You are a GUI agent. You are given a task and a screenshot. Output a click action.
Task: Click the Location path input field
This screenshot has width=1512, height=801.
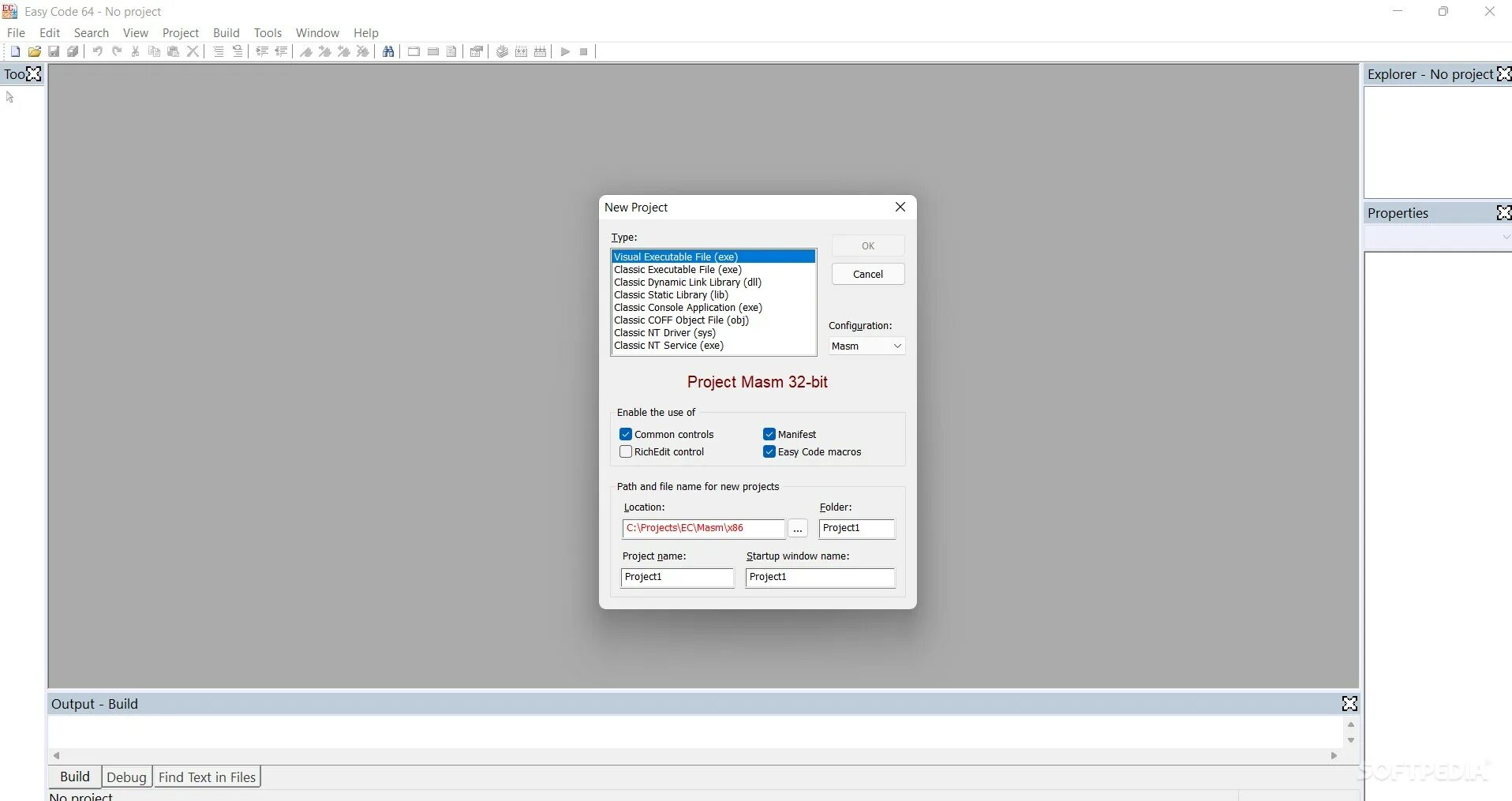[704, 529]
